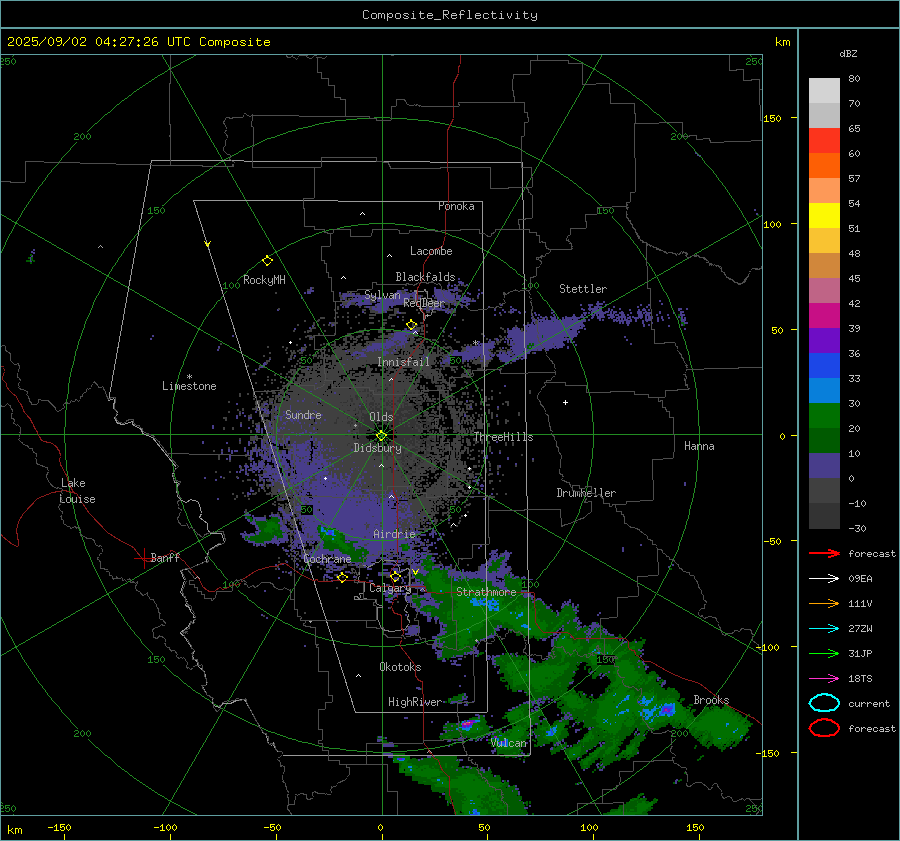The width and height of the screenshot is (900, 841).
Task: Click the cyan 'current' ellipse in the legend
Action: (824, 703)
